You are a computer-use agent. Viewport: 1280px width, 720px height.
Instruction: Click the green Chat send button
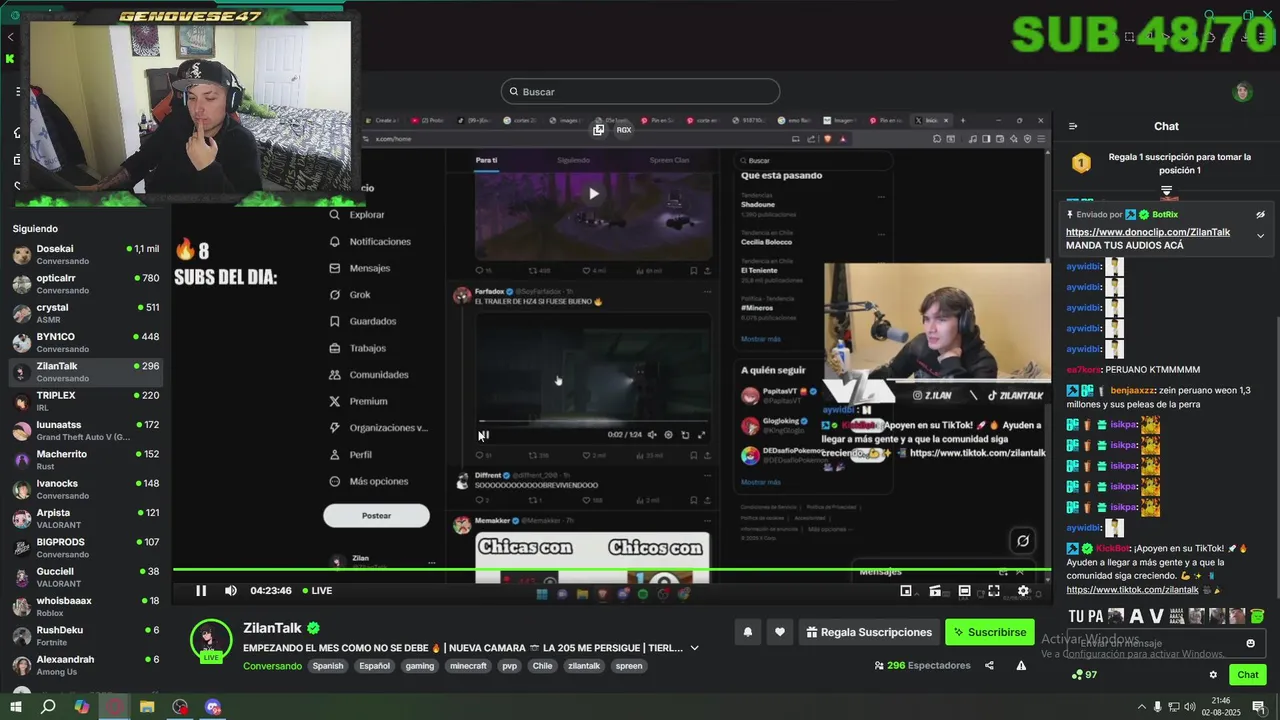tap(1247, 675)
